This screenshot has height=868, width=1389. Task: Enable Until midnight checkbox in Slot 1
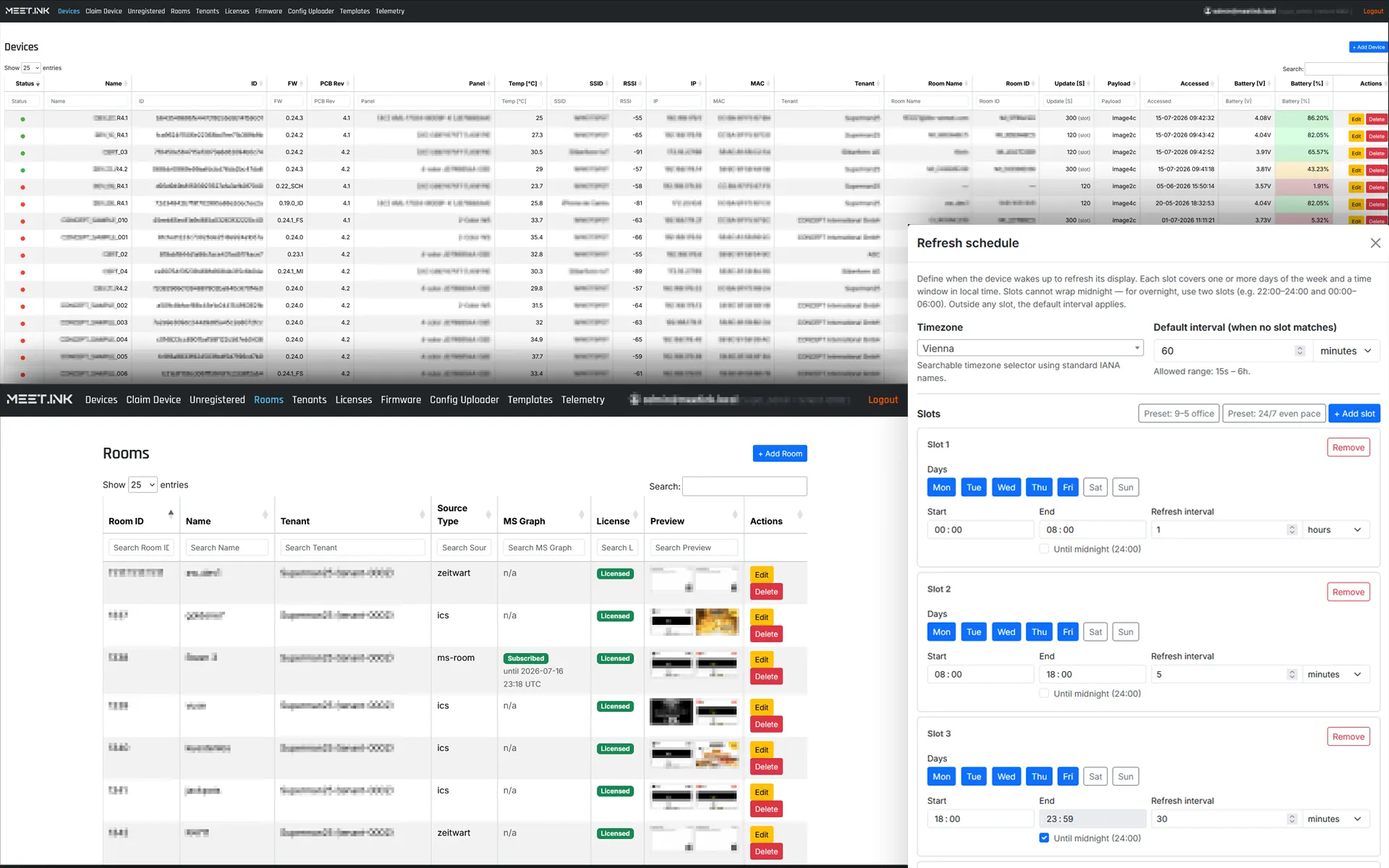click(x=1044, y=549)
